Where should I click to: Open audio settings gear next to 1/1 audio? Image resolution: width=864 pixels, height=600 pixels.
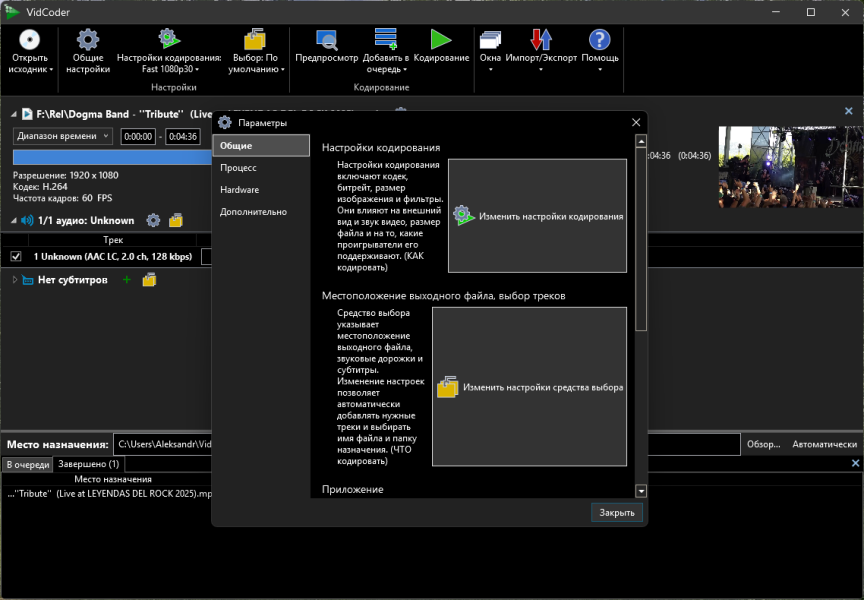[x=153, y=220]
